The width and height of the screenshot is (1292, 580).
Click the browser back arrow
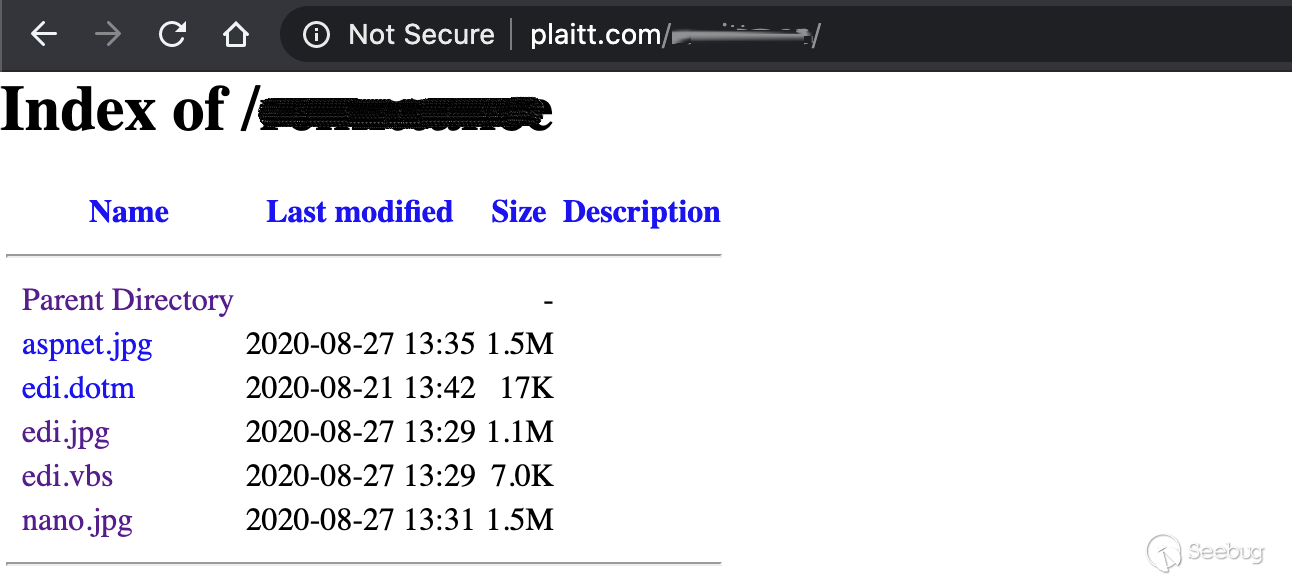44,35
